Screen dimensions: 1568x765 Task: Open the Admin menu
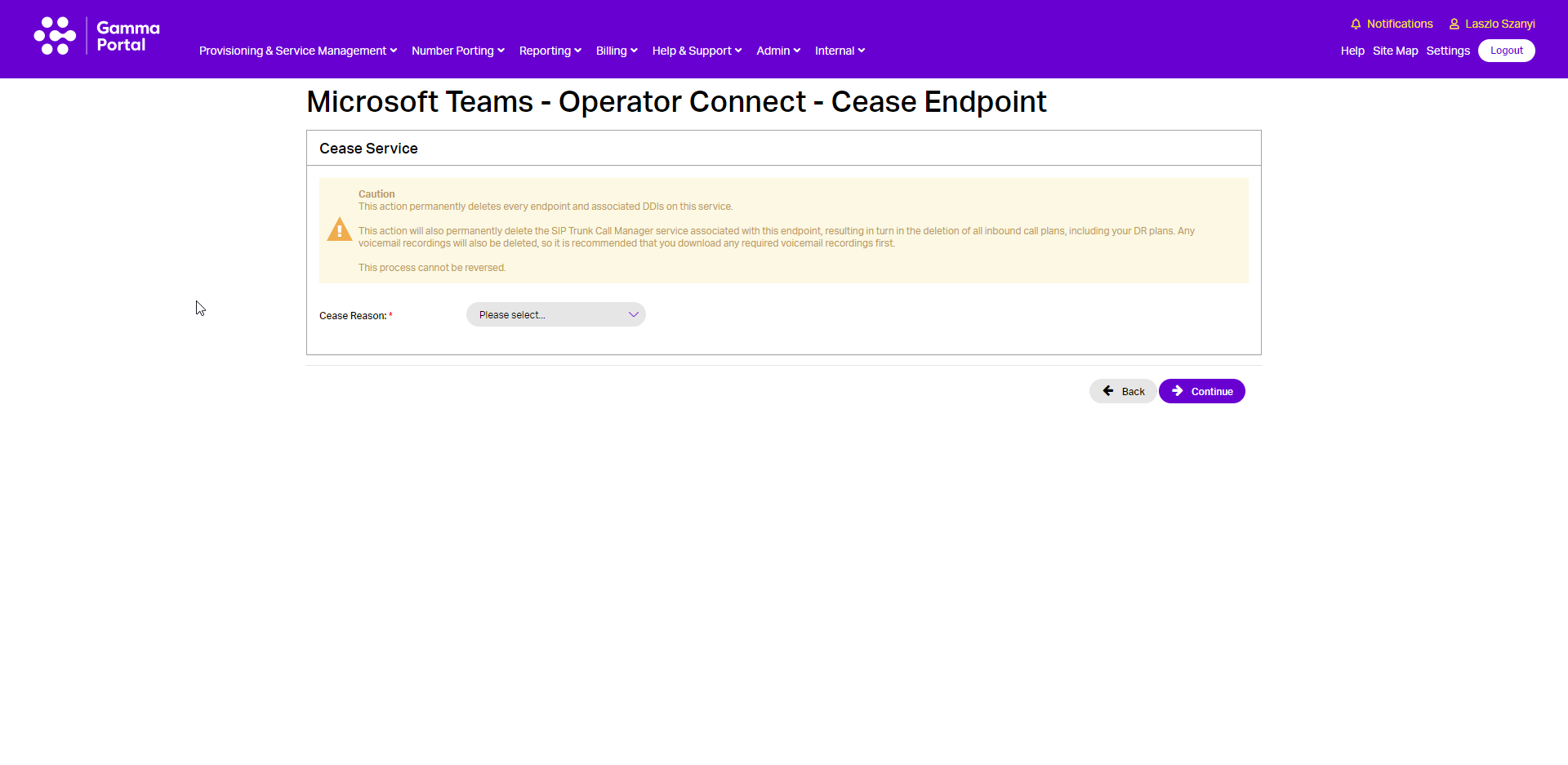click(778, 51)
